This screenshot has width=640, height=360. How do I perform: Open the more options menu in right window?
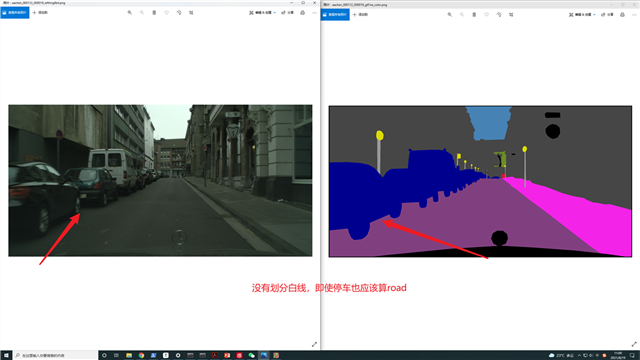[634, 14]
